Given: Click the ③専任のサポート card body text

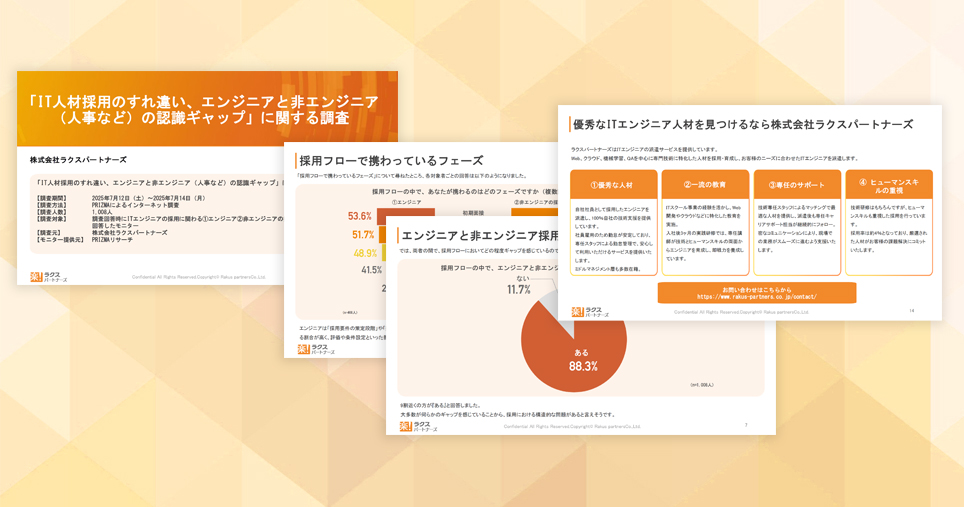Looking at the screenshot, I should tap(797, 229).
